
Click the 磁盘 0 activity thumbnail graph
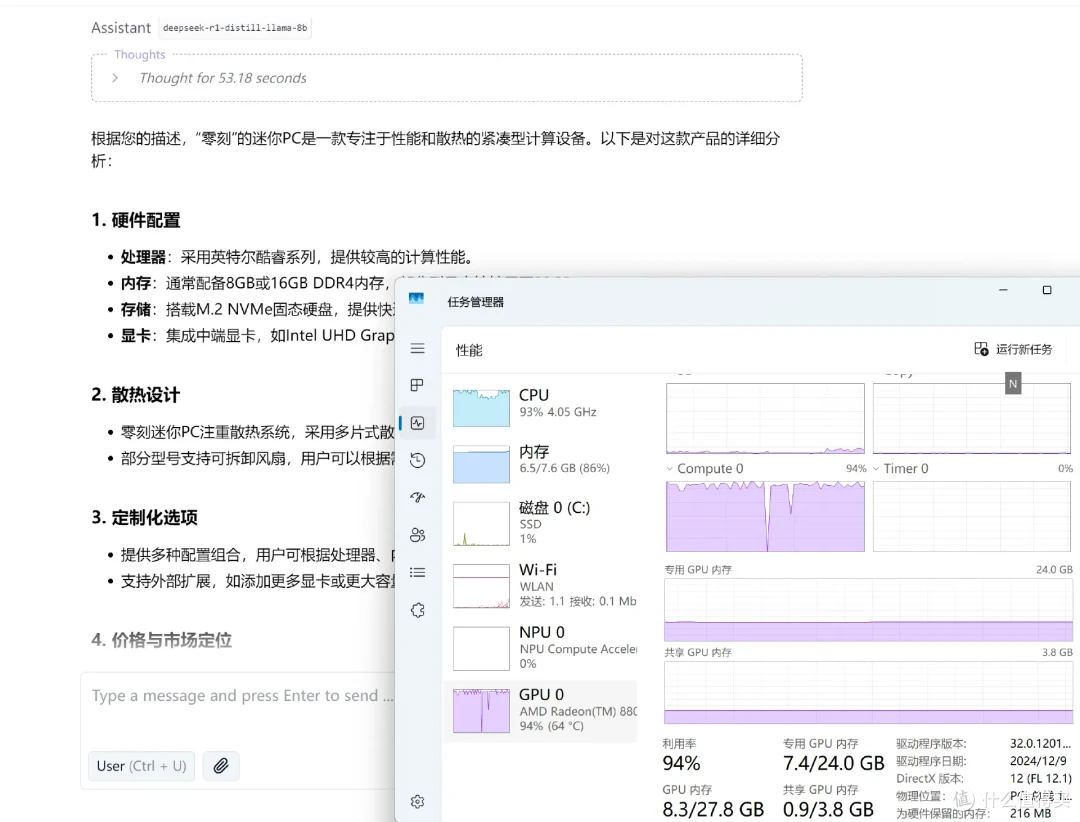(x=481, y=524)
